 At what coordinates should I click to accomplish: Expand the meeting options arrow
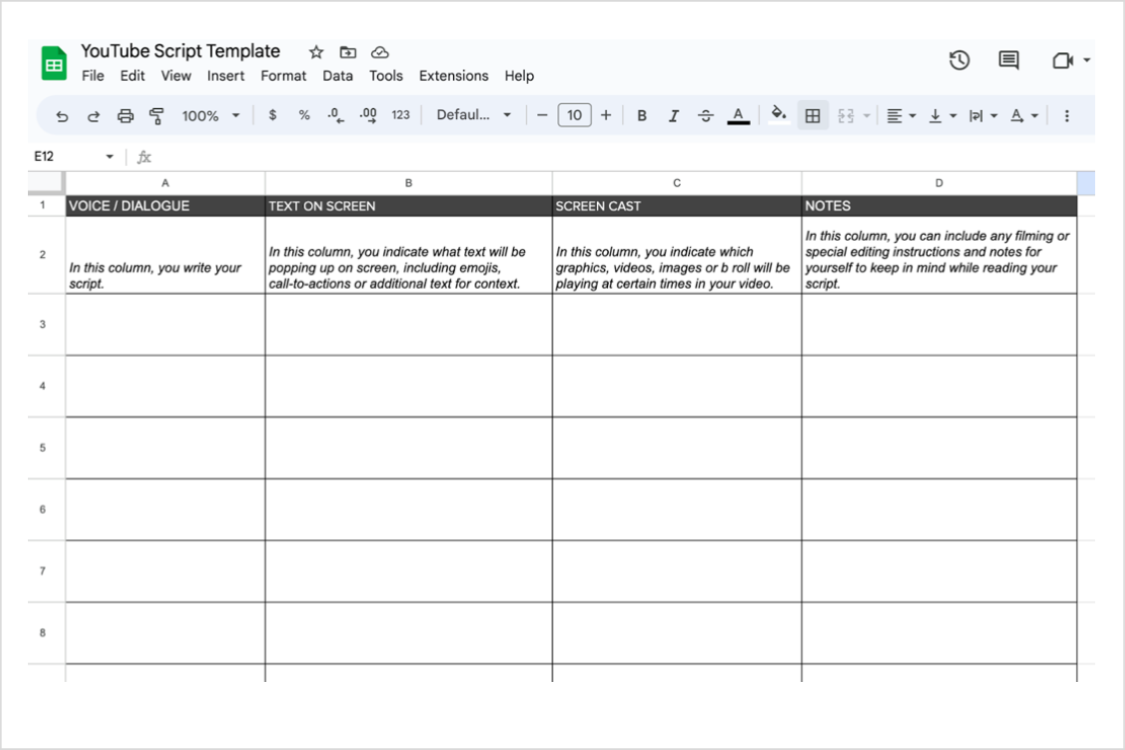[x=1086, y=60]
